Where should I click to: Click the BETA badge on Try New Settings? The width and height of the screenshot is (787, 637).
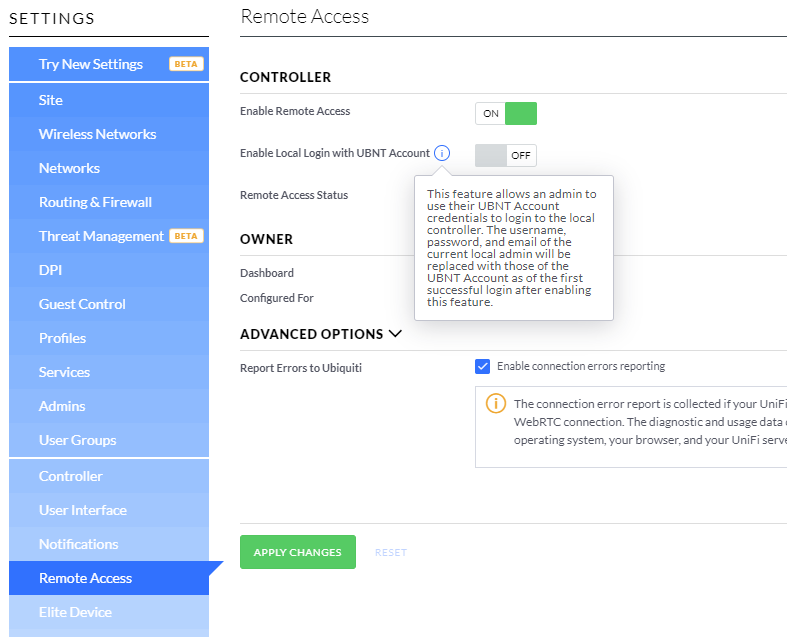tap(186, 64)
